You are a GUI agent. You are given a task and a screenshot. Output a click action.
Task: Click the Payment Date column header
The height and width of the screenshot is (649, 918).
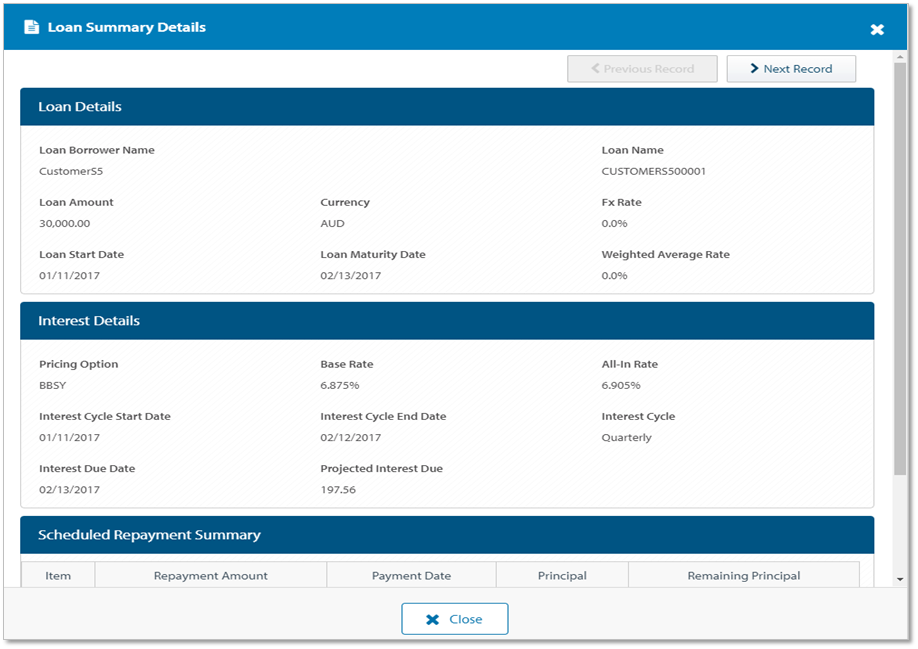click(411, 575)
